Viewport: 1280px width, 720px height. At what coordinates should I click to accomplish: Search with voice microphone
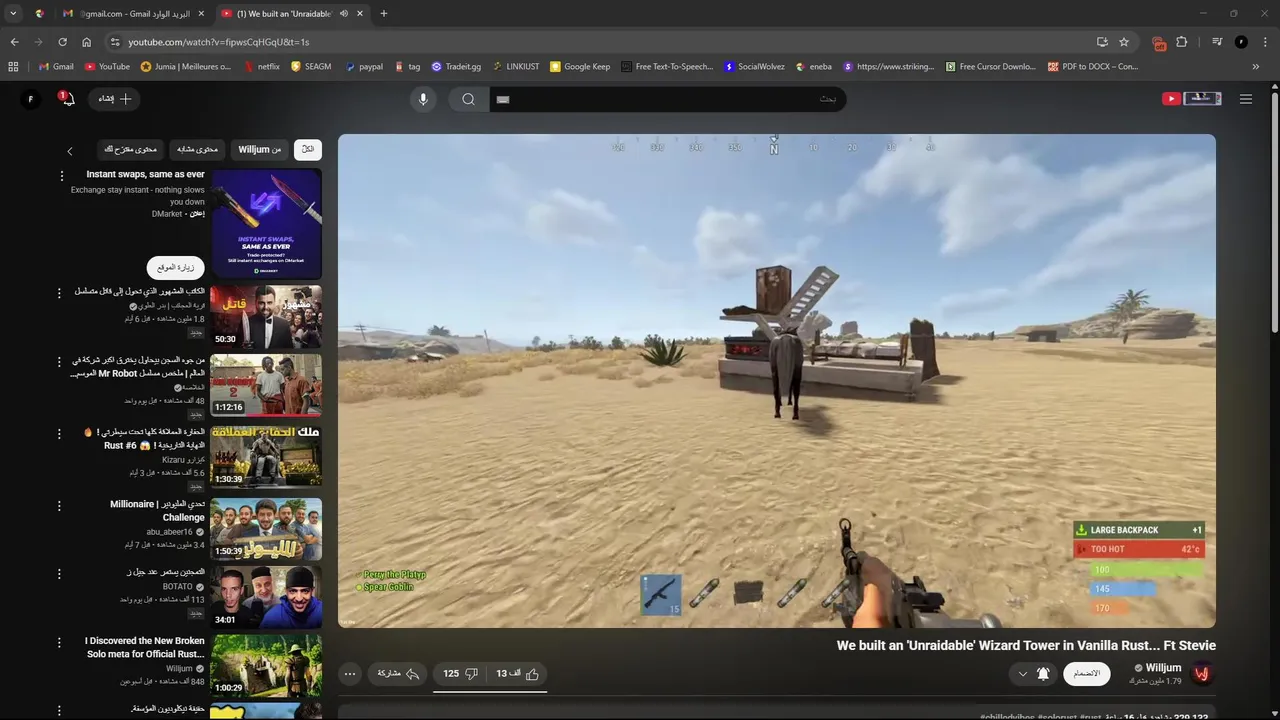point(423,99)
